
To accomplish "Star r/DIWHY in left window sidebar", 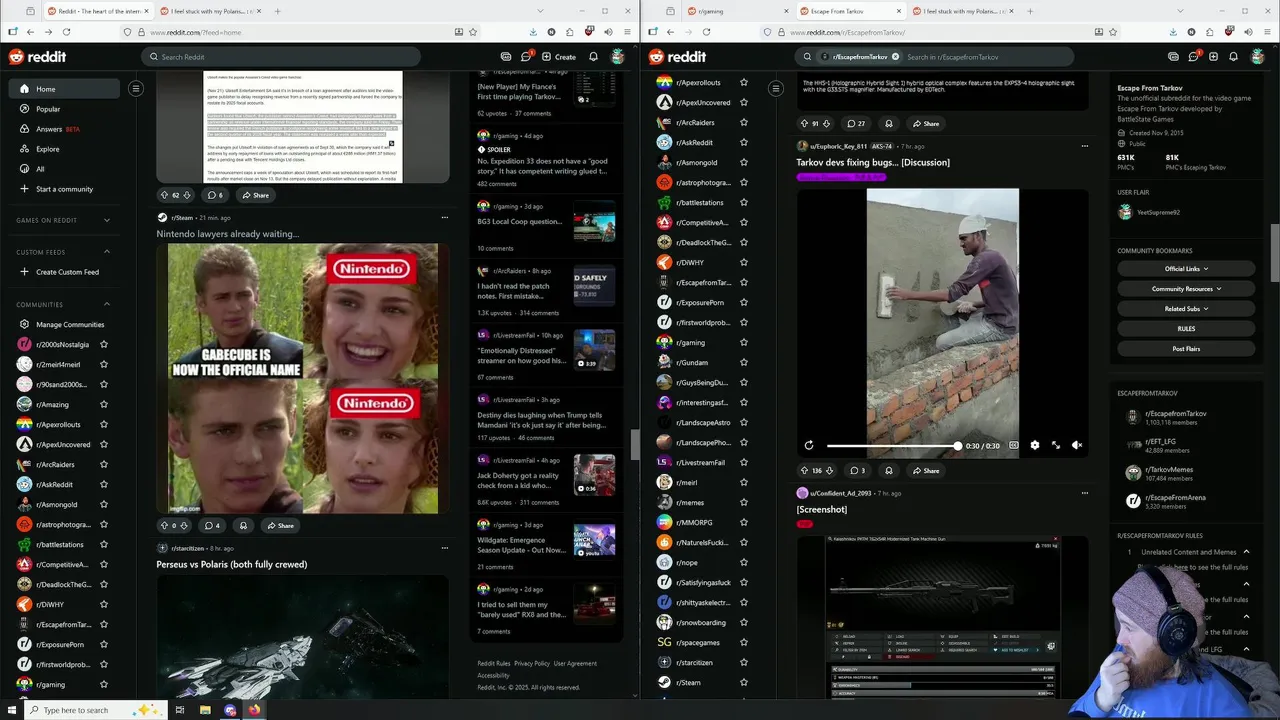I will pyautogui.click(x=104, y=604).
